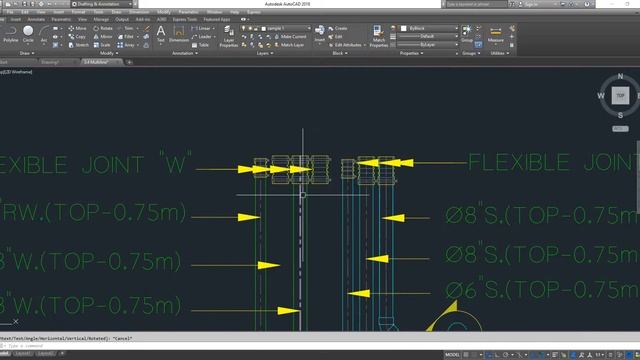Click Match Layer button
Viewport: 640px width, 360px height.
click(x=289, y=45)
